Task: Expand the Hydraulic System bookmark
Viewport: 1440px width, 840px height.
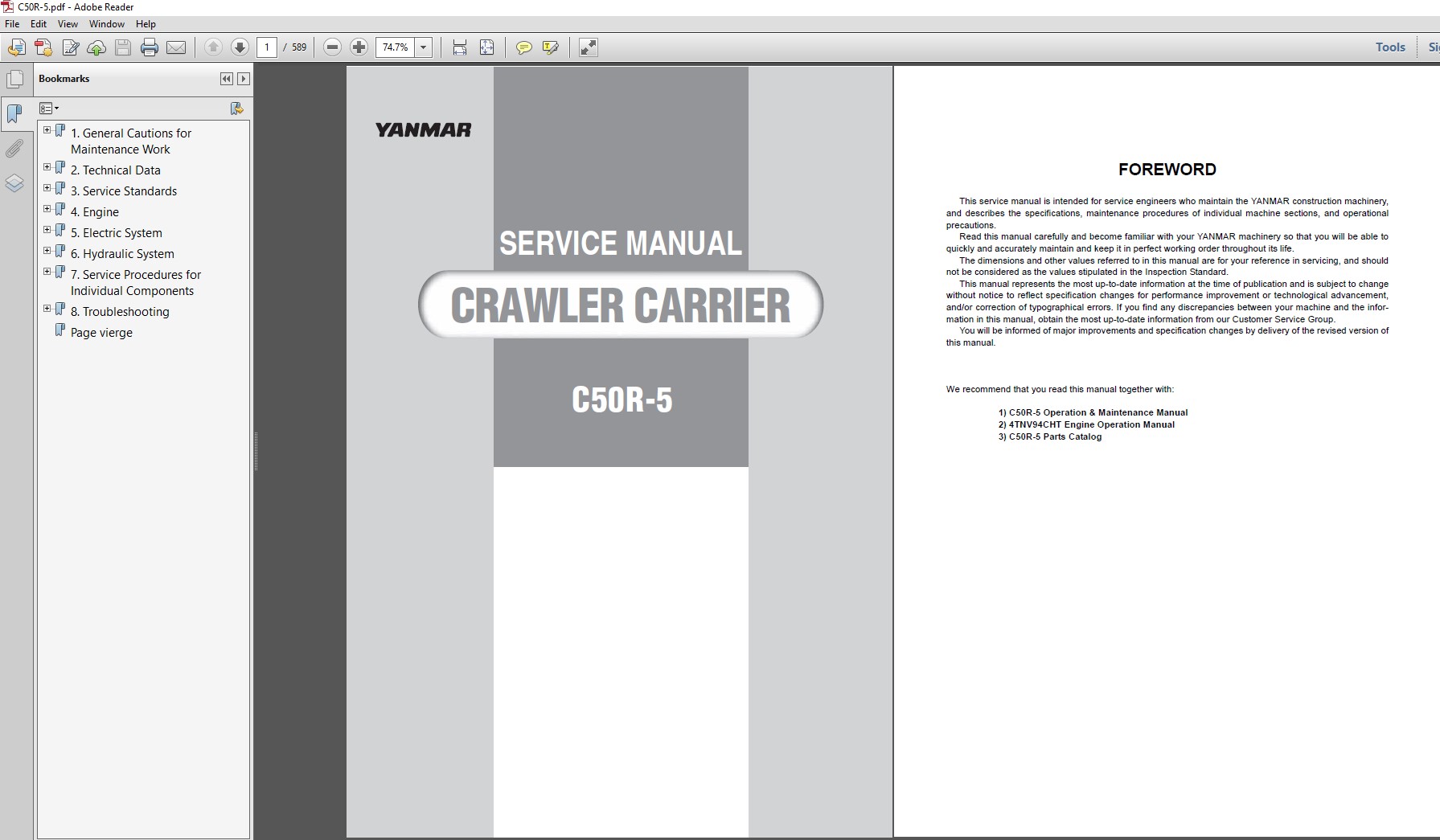Action: (x=47, y=251)
